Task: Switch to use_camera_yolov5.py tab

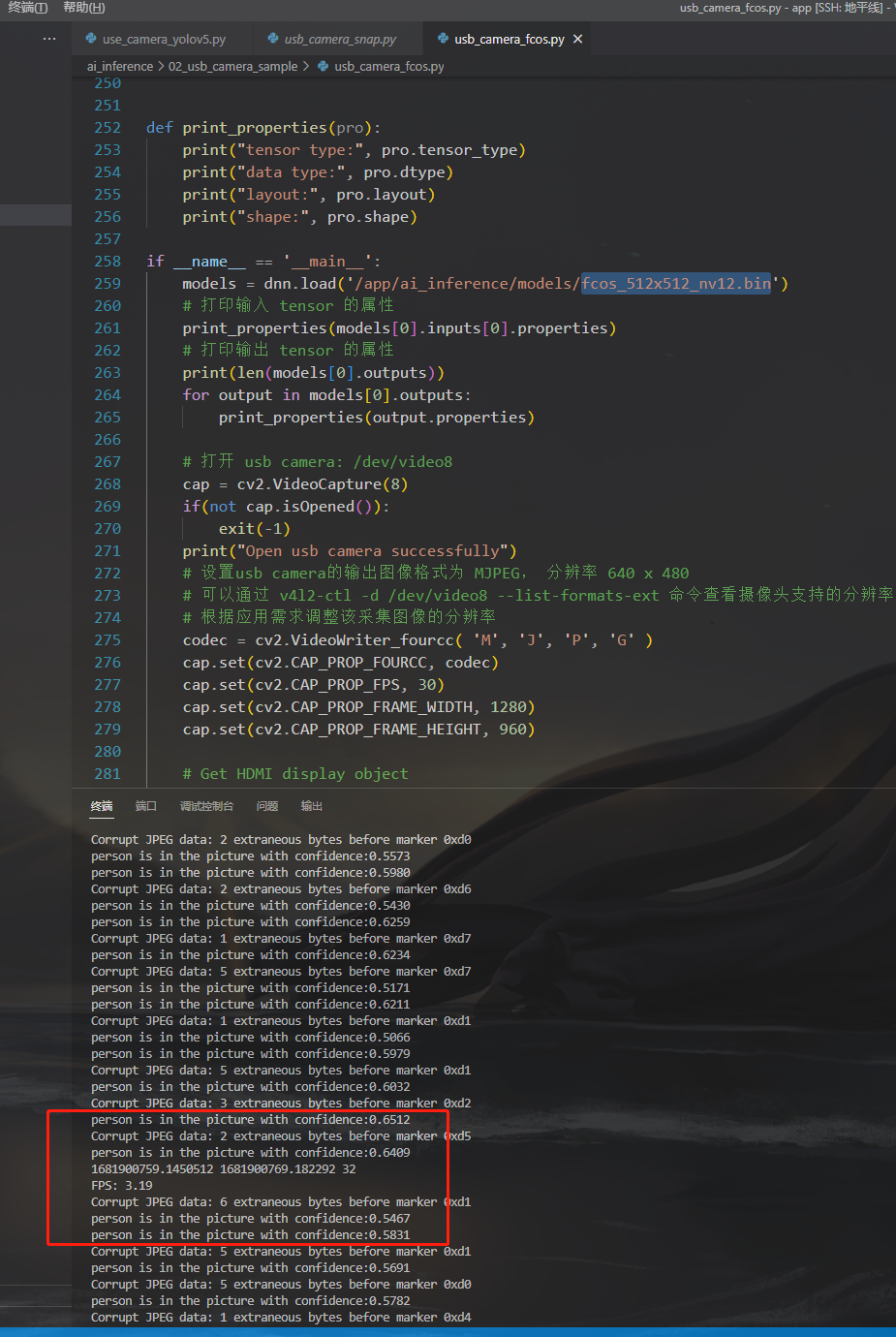Action: (x=164, y=40)
